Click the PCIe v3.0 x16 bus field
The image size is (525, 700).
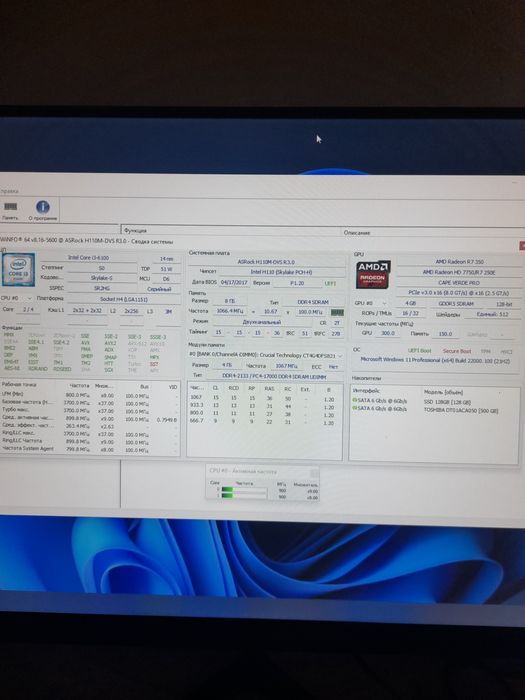pos(459,293)
